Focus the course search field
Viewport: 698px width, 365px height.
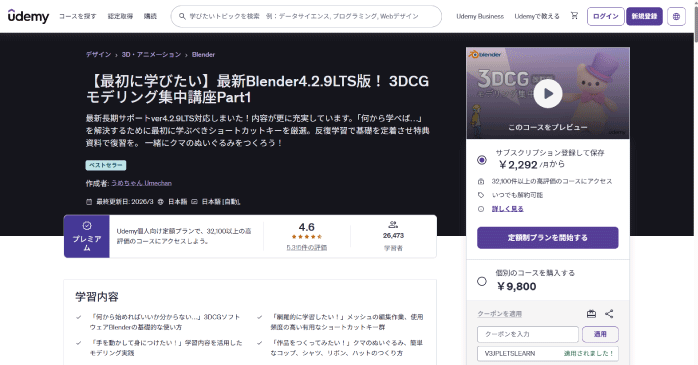point(306,16)
